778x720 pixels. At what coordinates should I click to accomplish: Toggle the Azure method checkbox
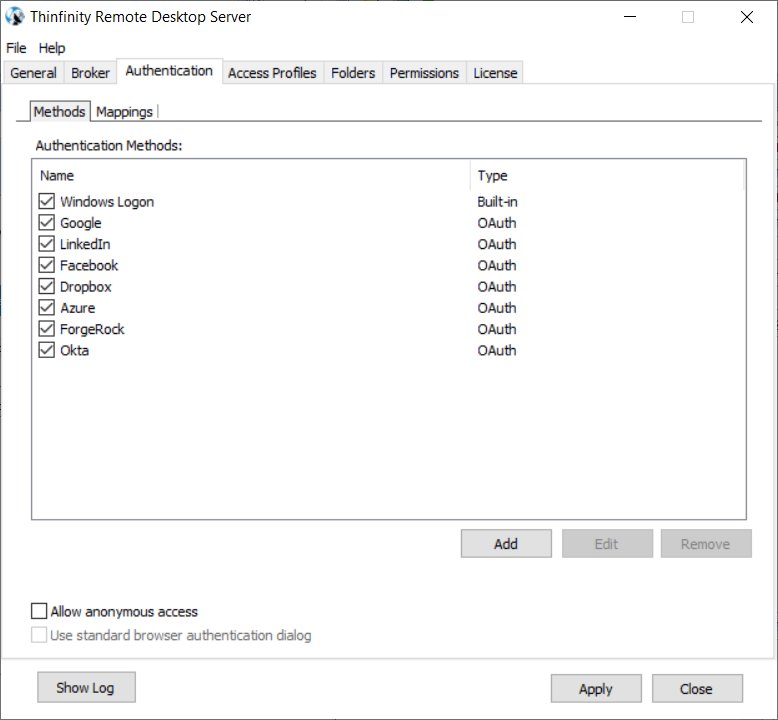click(47, 308)
